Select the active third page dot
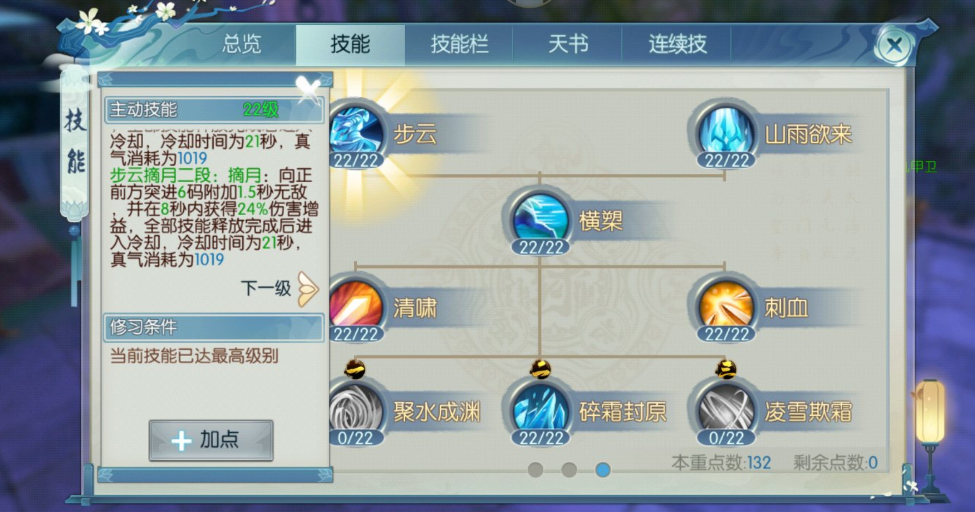Viewport: 975px width, 512px height. tap(602, 470)
